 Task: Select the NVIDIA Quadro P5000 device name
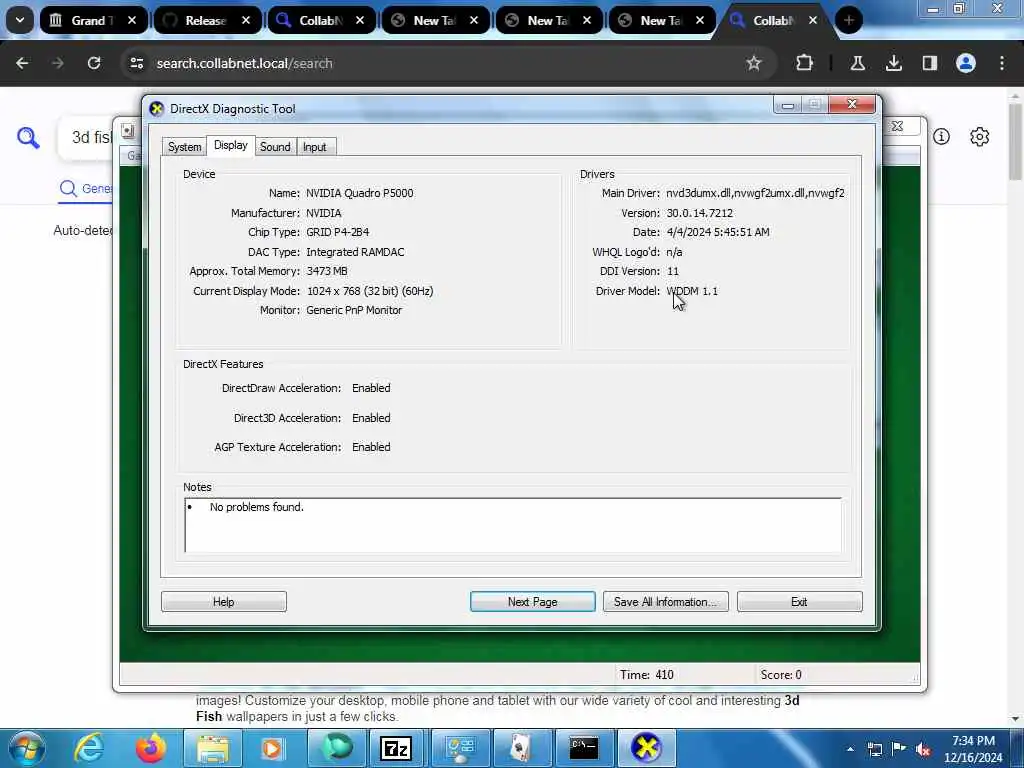359,193
